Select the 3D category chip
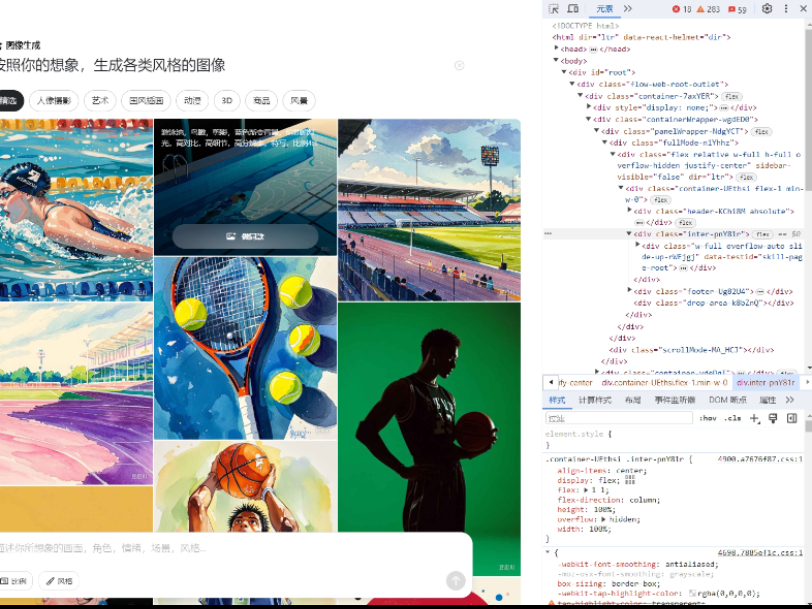812x609 pixels. point(227,100)
